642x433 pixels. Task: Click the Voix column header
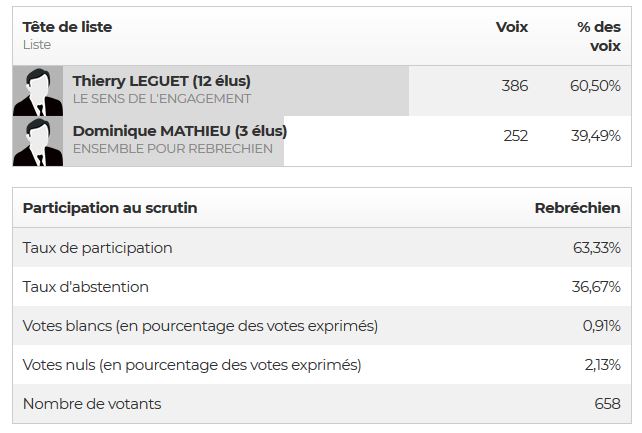click(x=511, y=27)
